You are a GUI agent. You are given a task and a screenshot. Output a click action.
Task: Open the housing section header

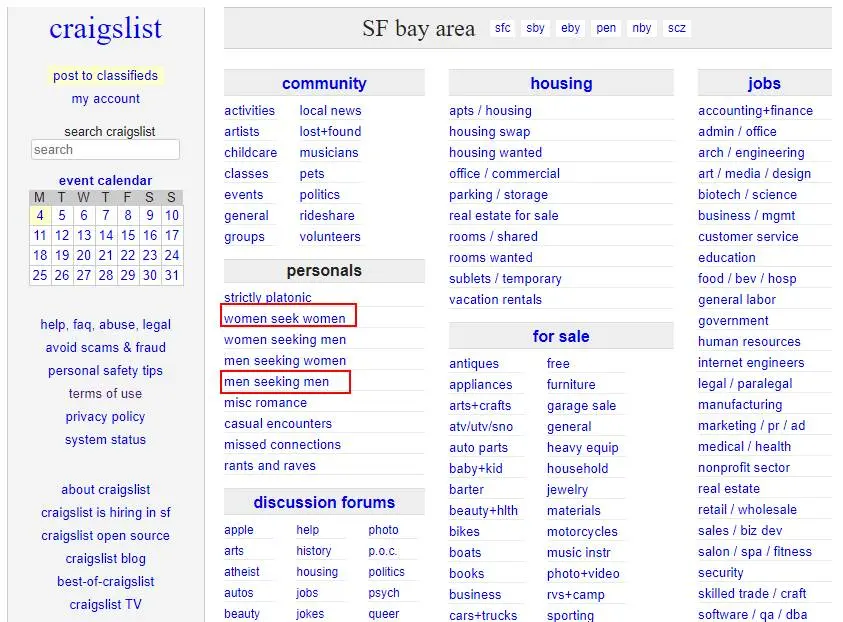(x=561, y=83)
